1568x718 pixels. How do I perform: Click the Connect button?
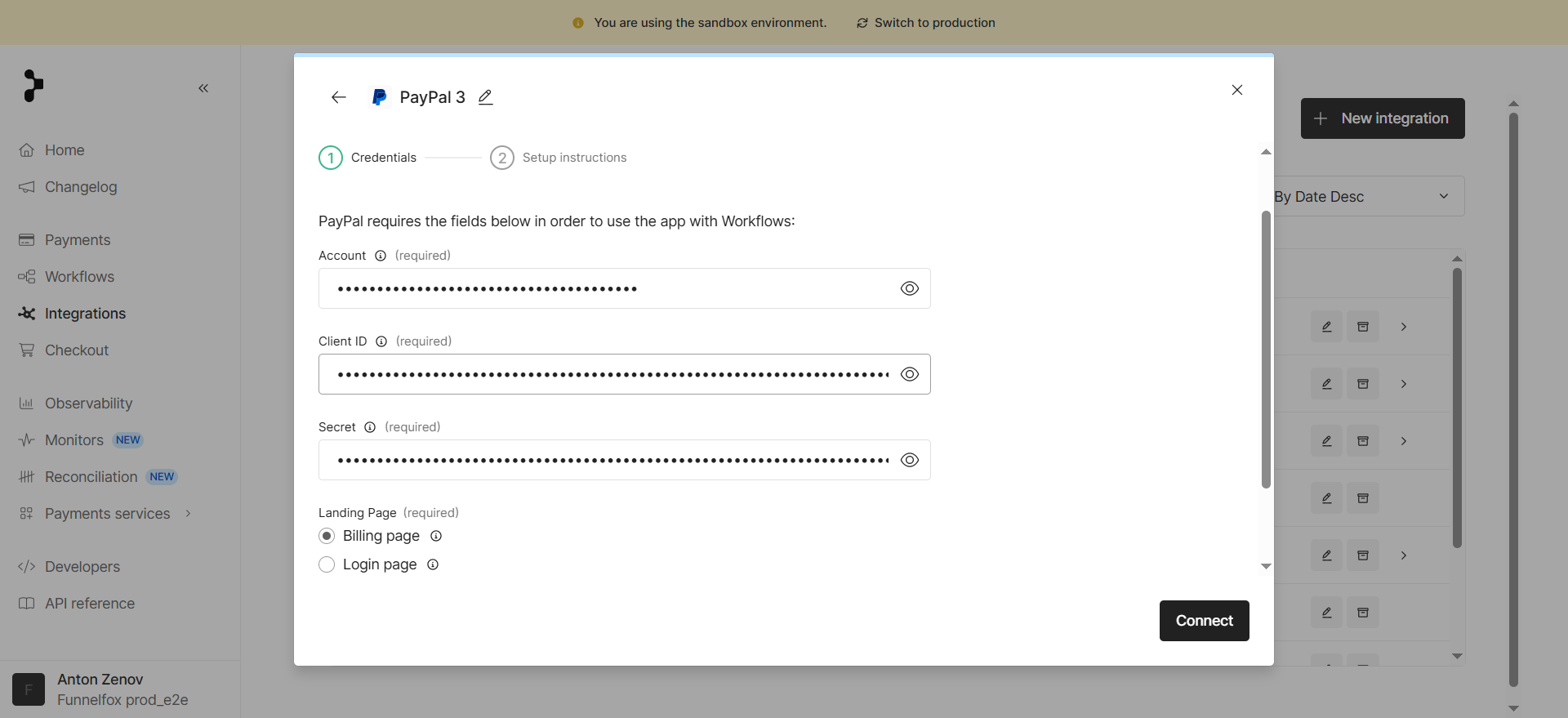tap(1205, 621)
